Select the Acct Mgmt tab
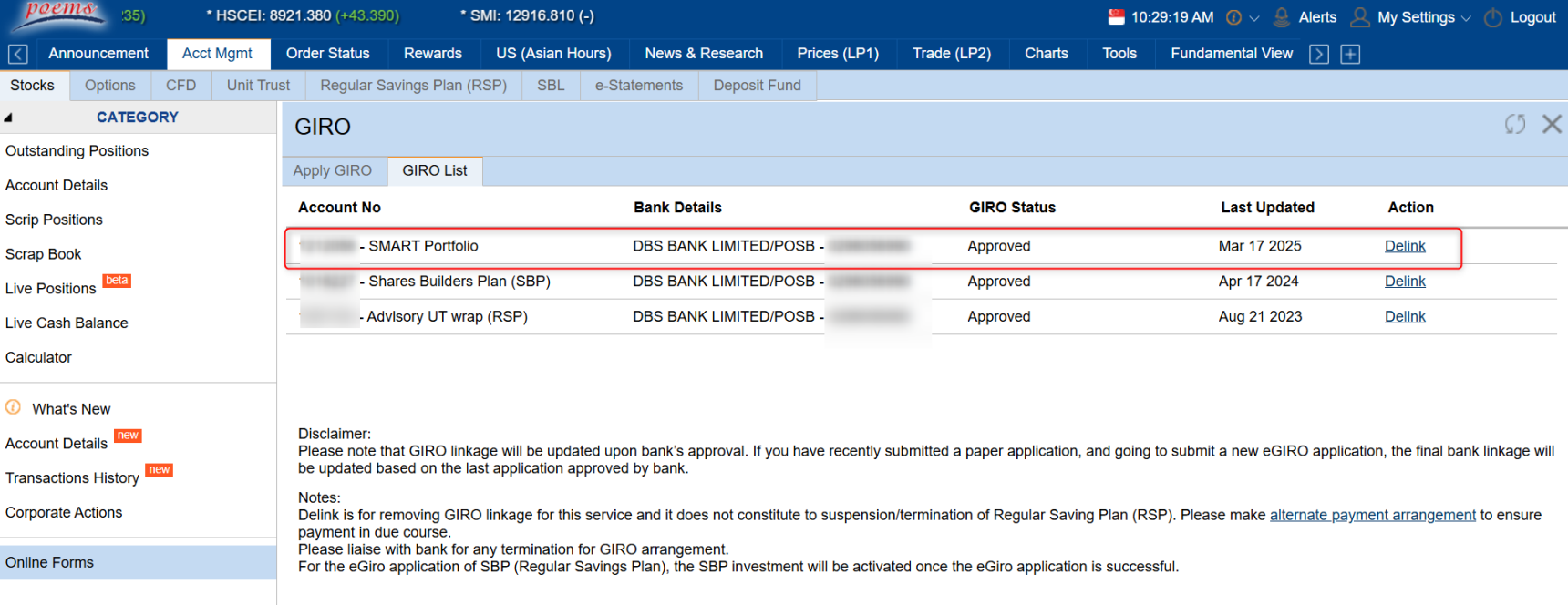 point(218,54)
